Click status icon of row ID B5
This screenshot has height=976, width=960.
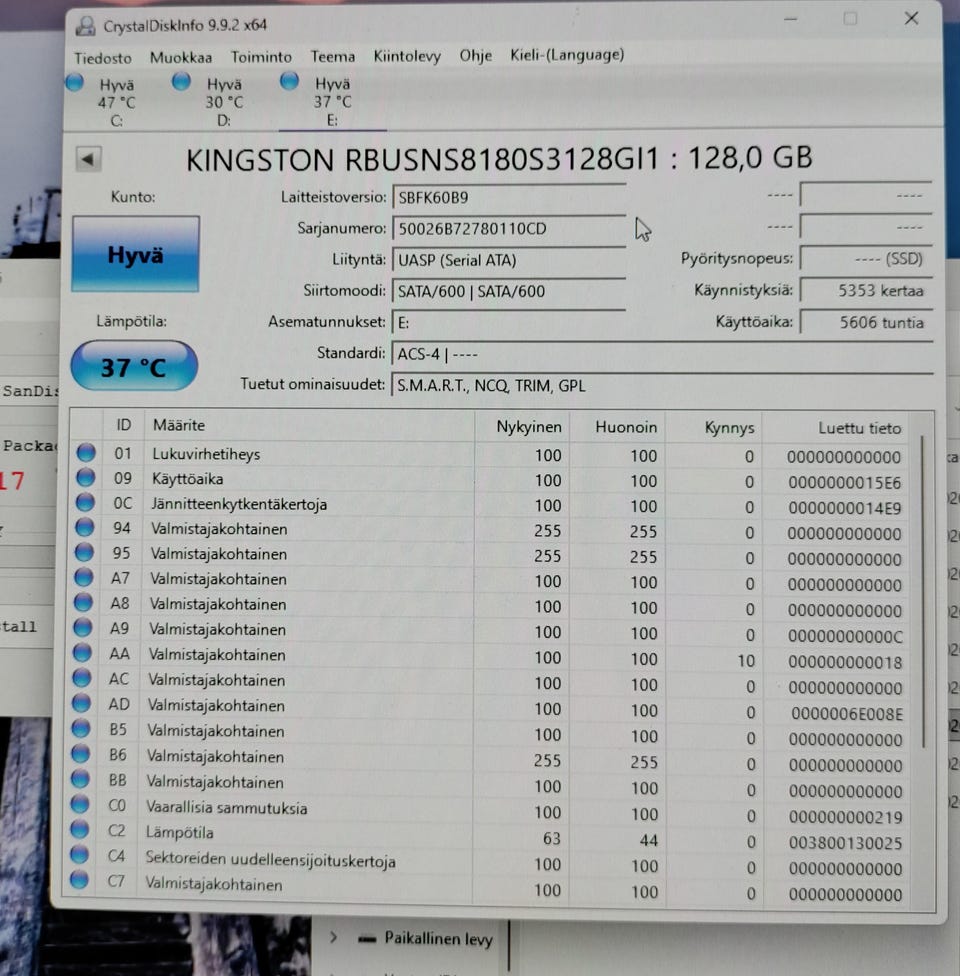pyautogui.click(x=81, y=728)
